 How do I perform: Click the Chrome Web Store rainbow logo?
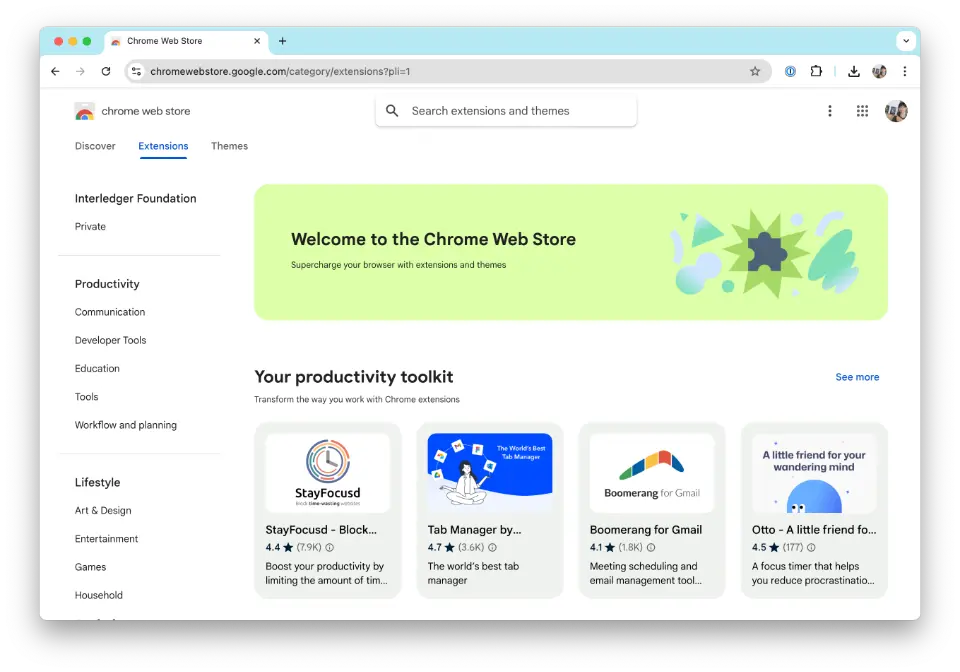pyautogui.click(x=84, y=111)
